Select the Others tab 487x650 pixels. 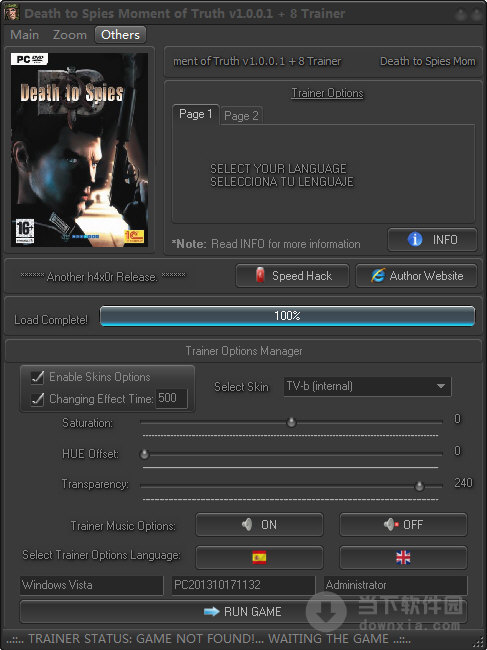click(x=120, y=35)
